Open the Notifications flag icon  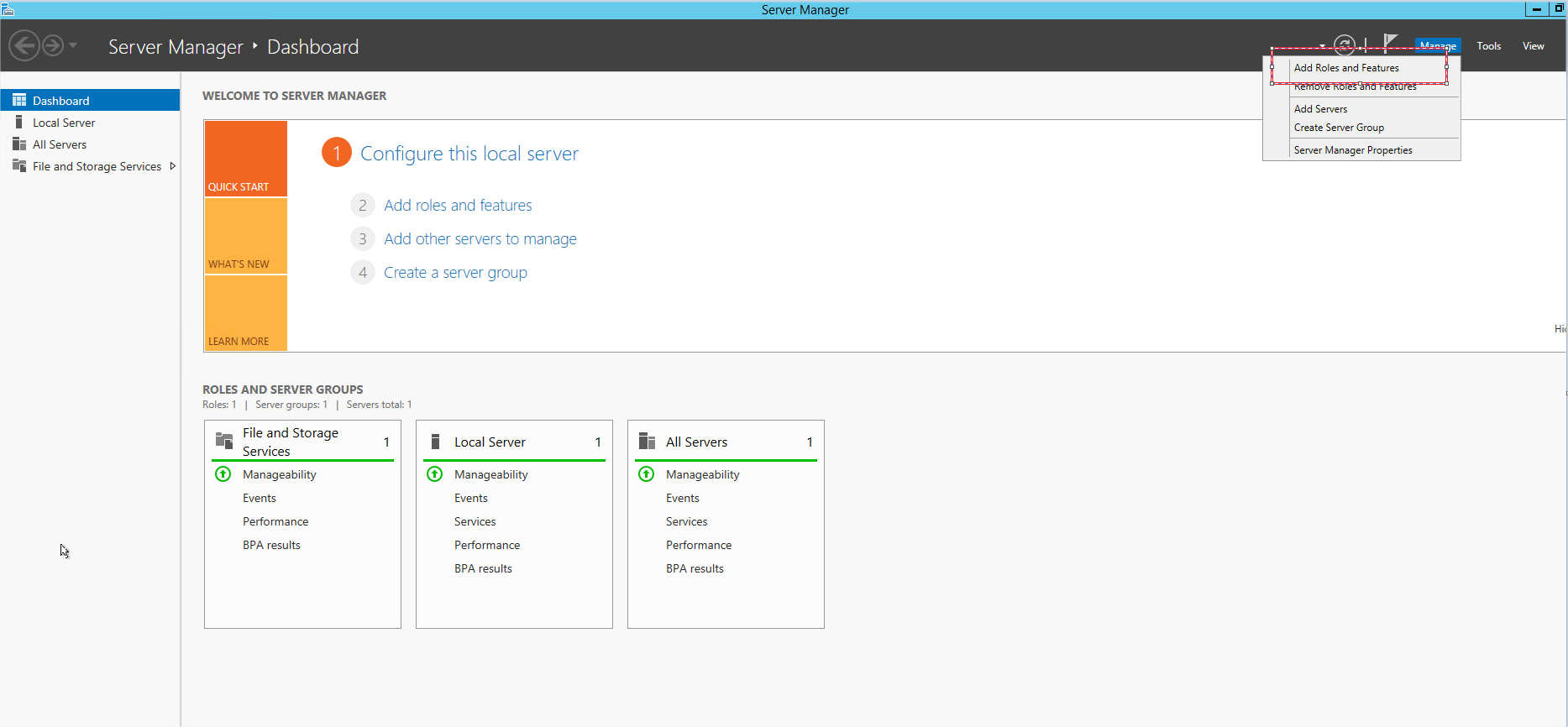tap(1390, 42)
